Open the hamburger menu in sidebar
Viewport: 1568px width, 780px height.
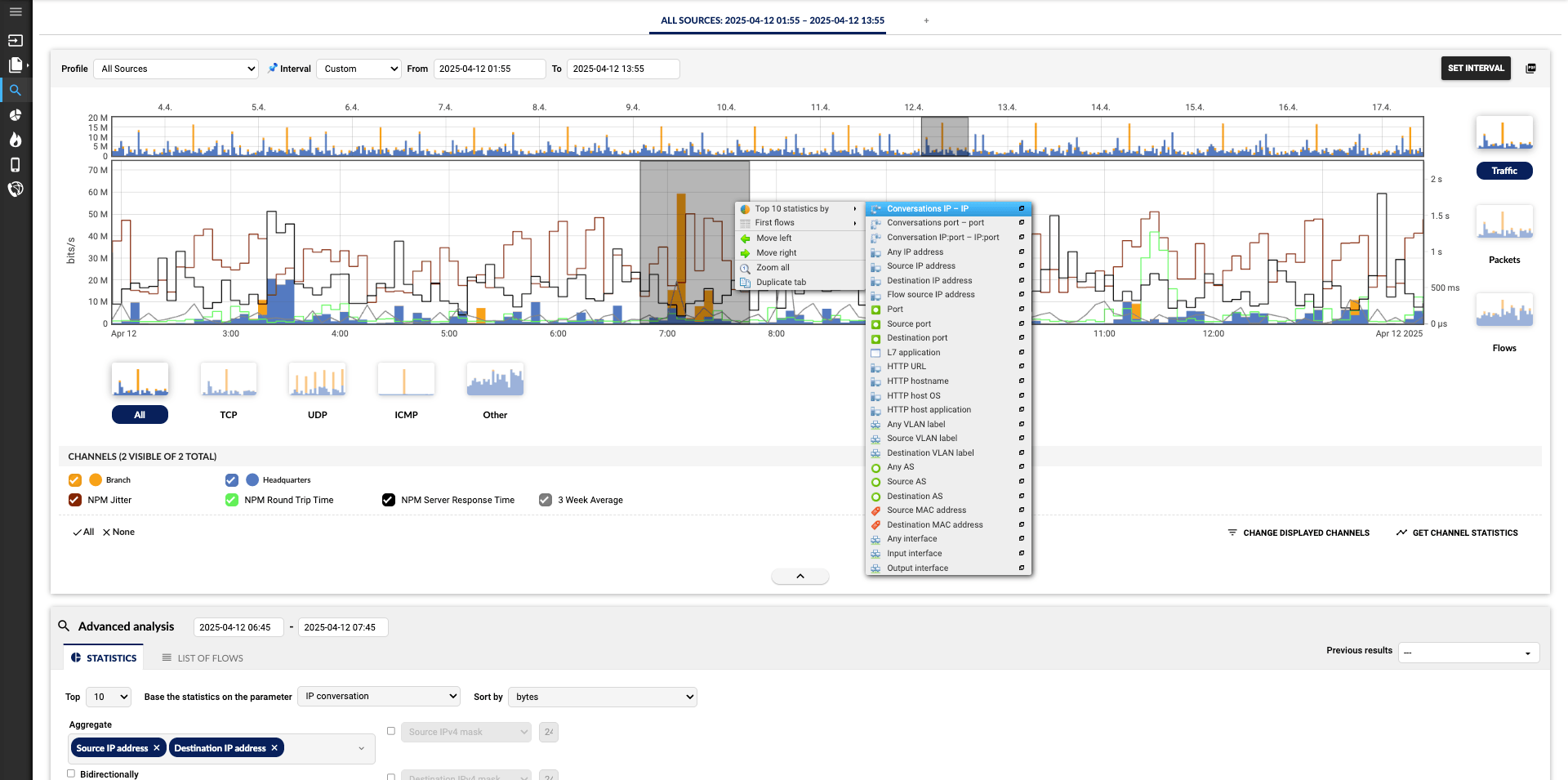[16, 12]
